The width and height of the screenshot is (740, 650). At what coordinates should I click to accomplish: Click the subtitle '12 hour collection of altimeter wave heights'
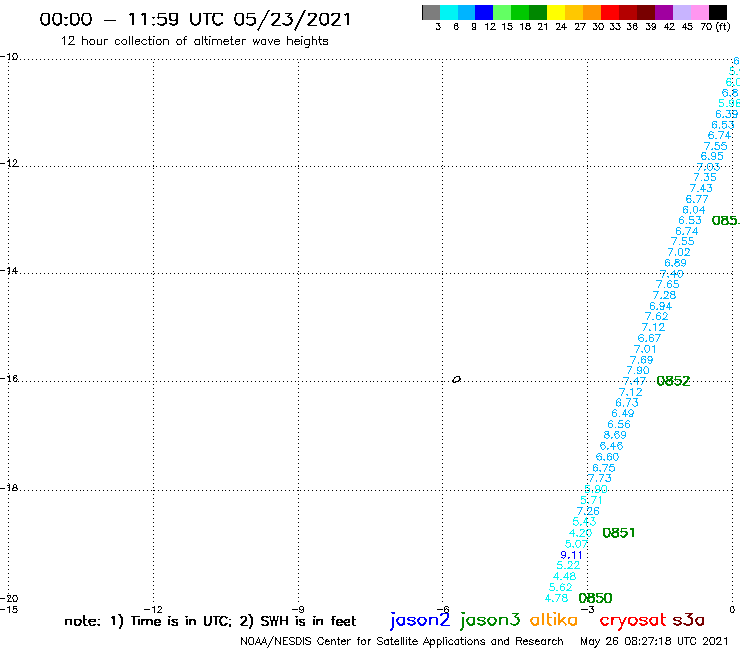[194, 41]
